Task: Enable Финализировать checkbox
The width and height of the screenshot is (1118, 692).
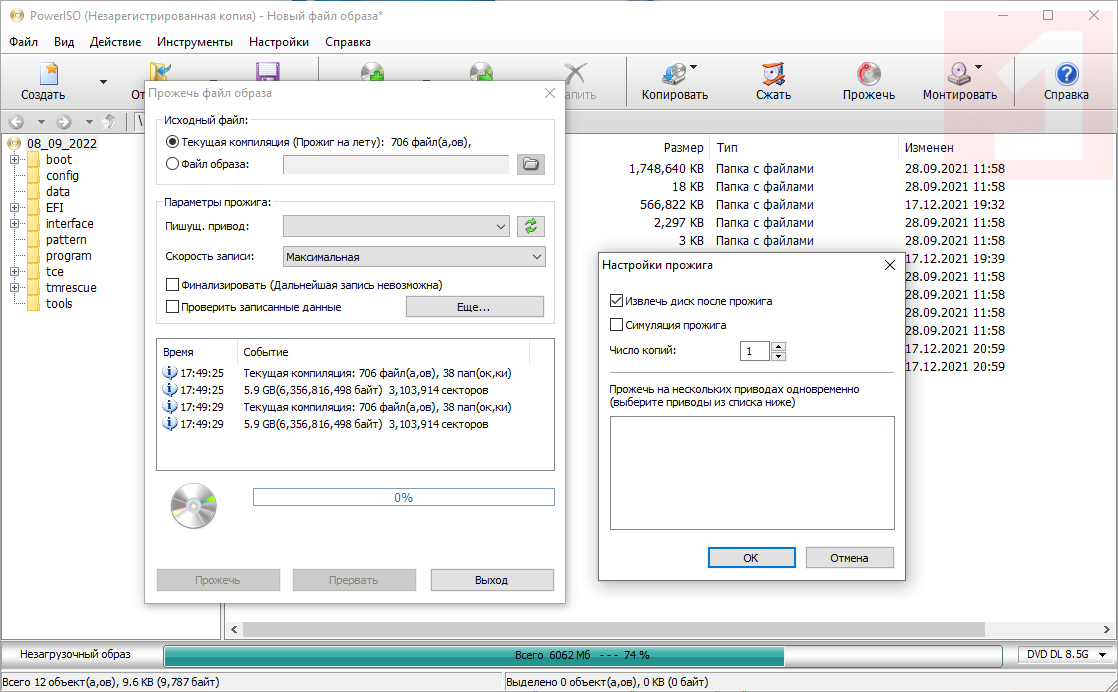Action: point(172,285)
